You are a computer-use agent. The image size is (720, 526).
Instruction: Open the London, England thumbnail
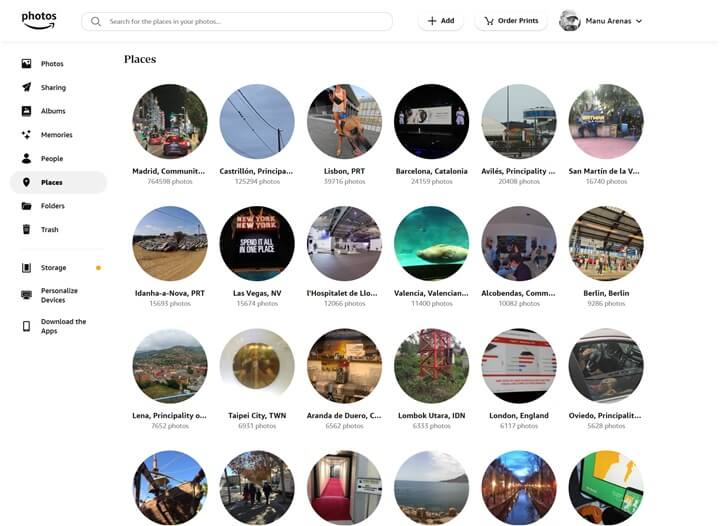pos(519,366)
